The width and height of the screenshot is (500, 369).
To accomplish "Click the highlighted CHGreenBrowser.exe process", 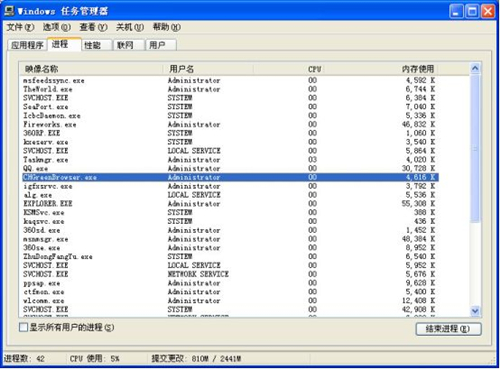I will [x=230, y=177].
